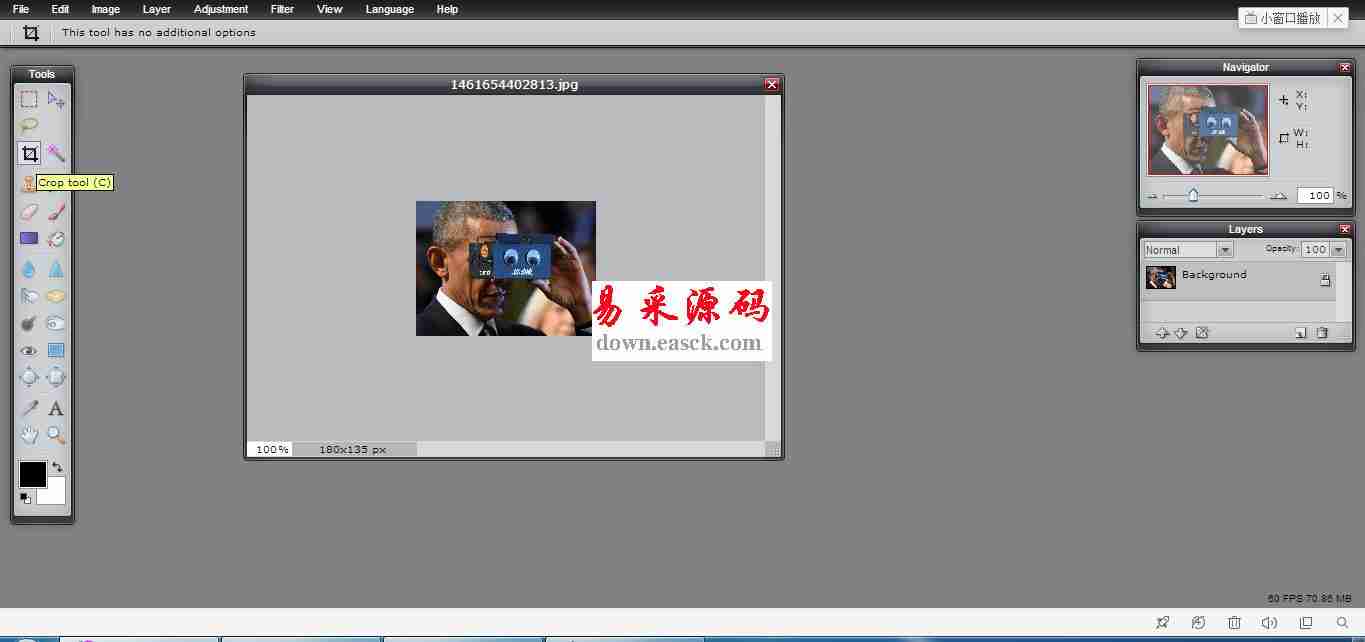Select the Type text tool
Screen dimensions: 1365x642
click(56, 408)
